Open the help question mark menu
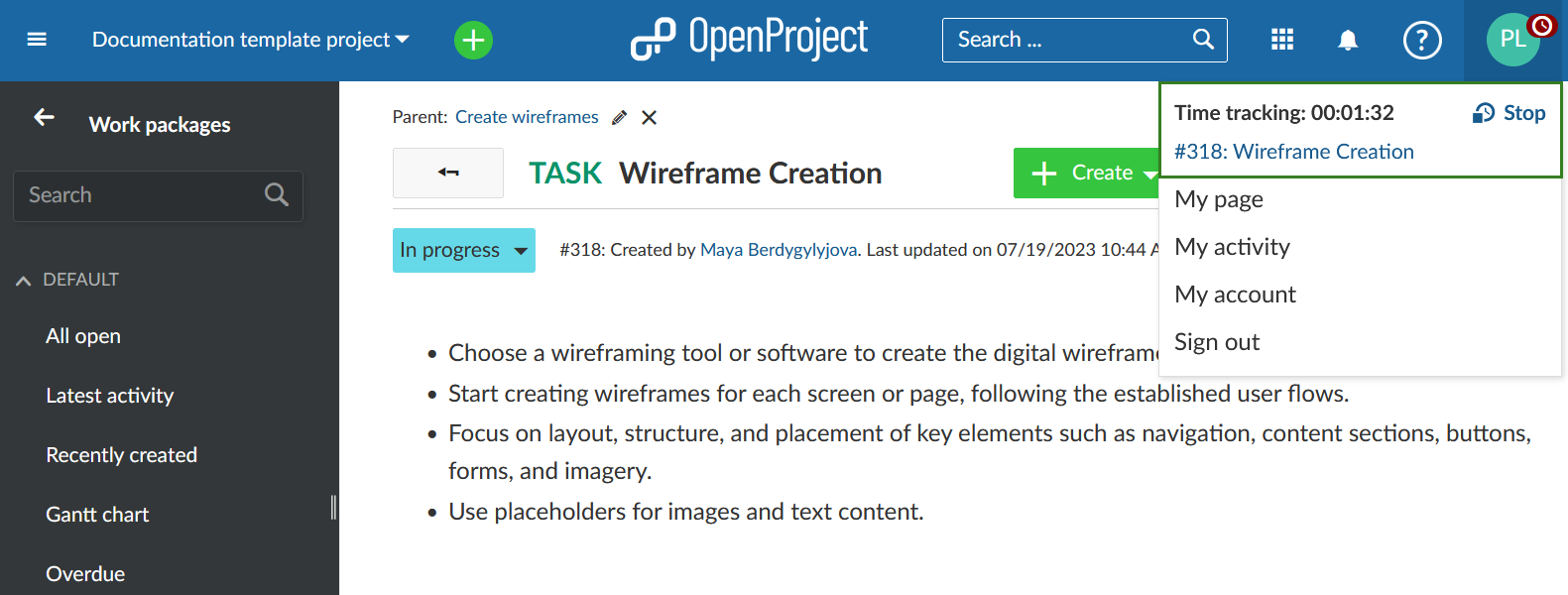 (1421, 40)
